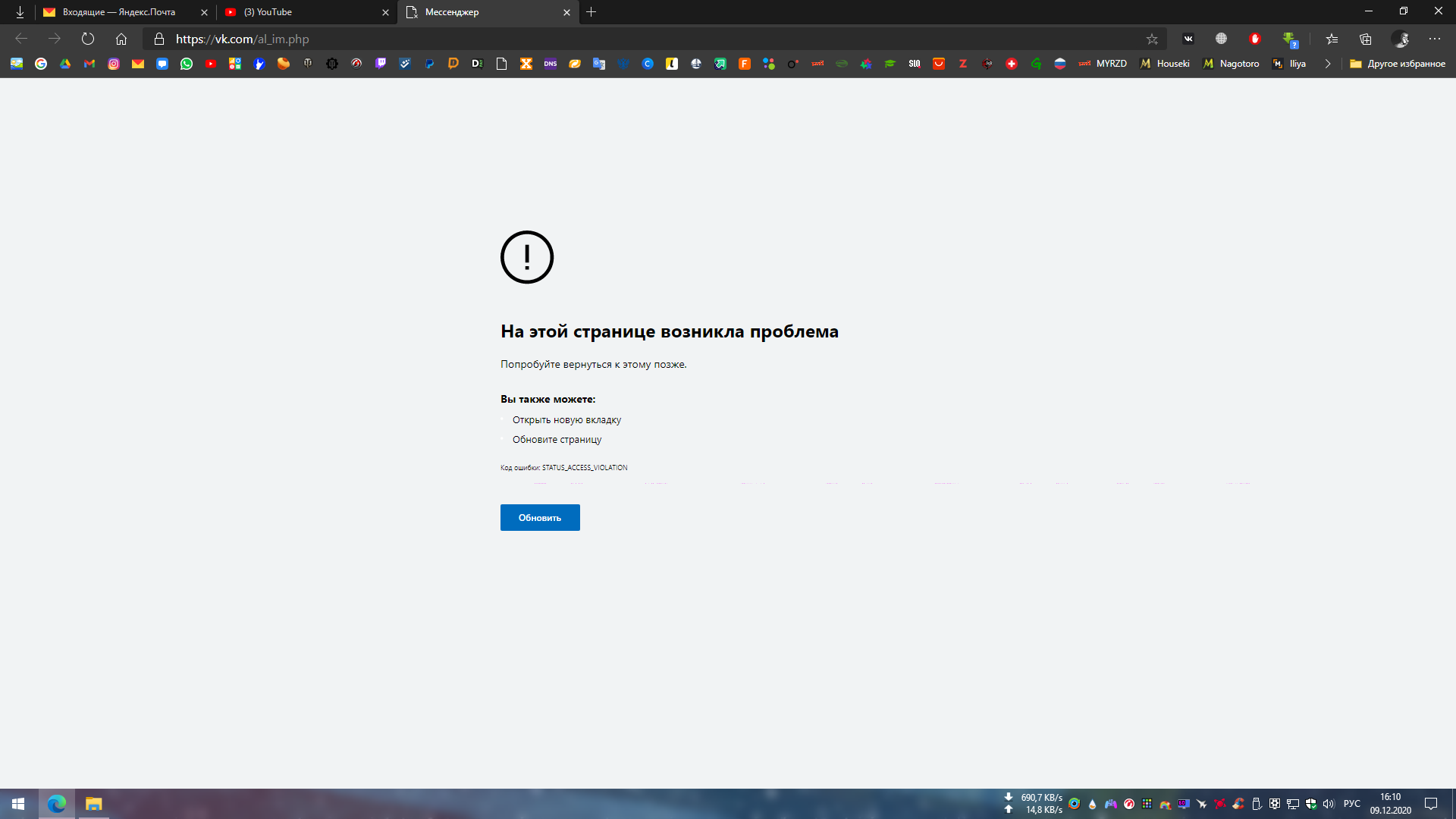Image resolution: width=1456 pixels, height=819 pixels.
Task: Open the notification center
Action: click(x=1431, y=804)
